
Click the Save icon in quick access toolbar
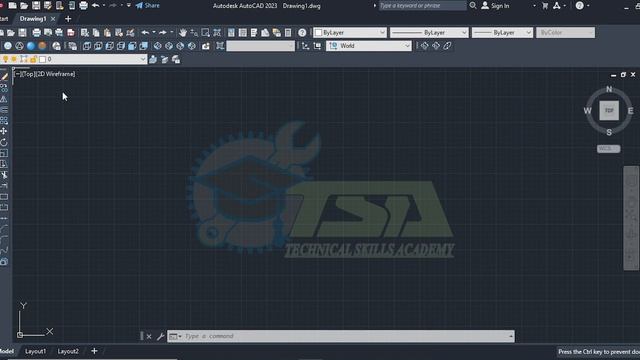pos(36,6)
